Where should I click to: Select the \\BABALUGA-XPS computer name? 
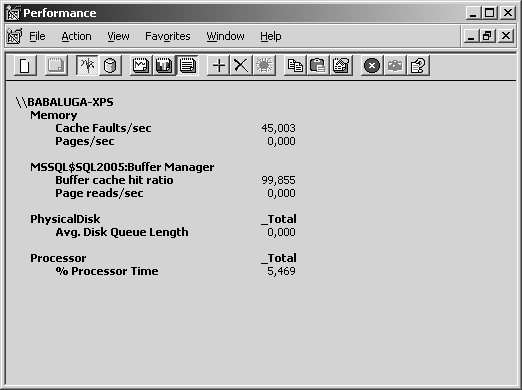pyautogui.click(x=64, y=102)
